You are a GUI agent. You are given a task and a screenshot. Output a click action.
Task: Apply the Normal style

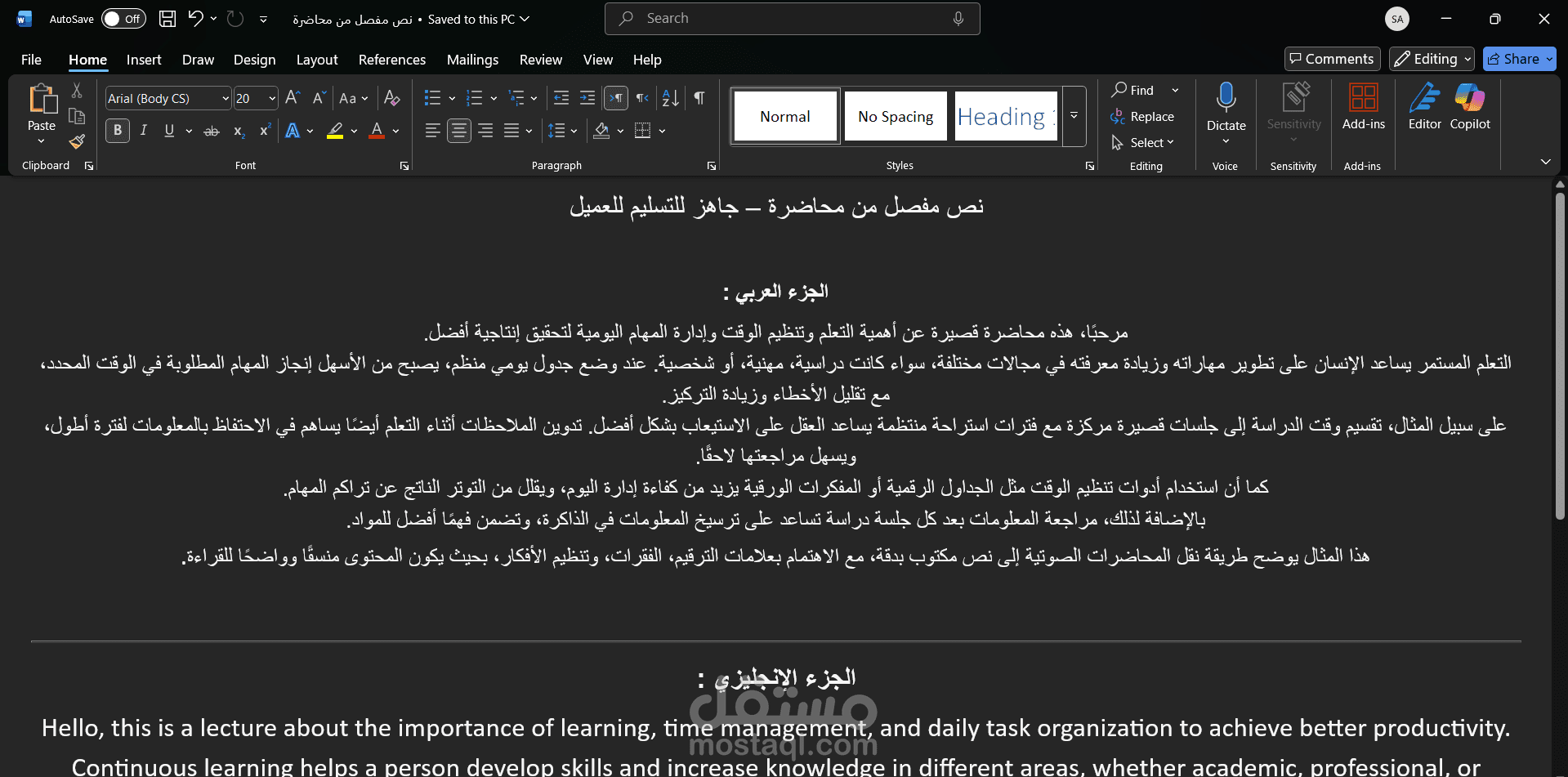pos(785,116)
